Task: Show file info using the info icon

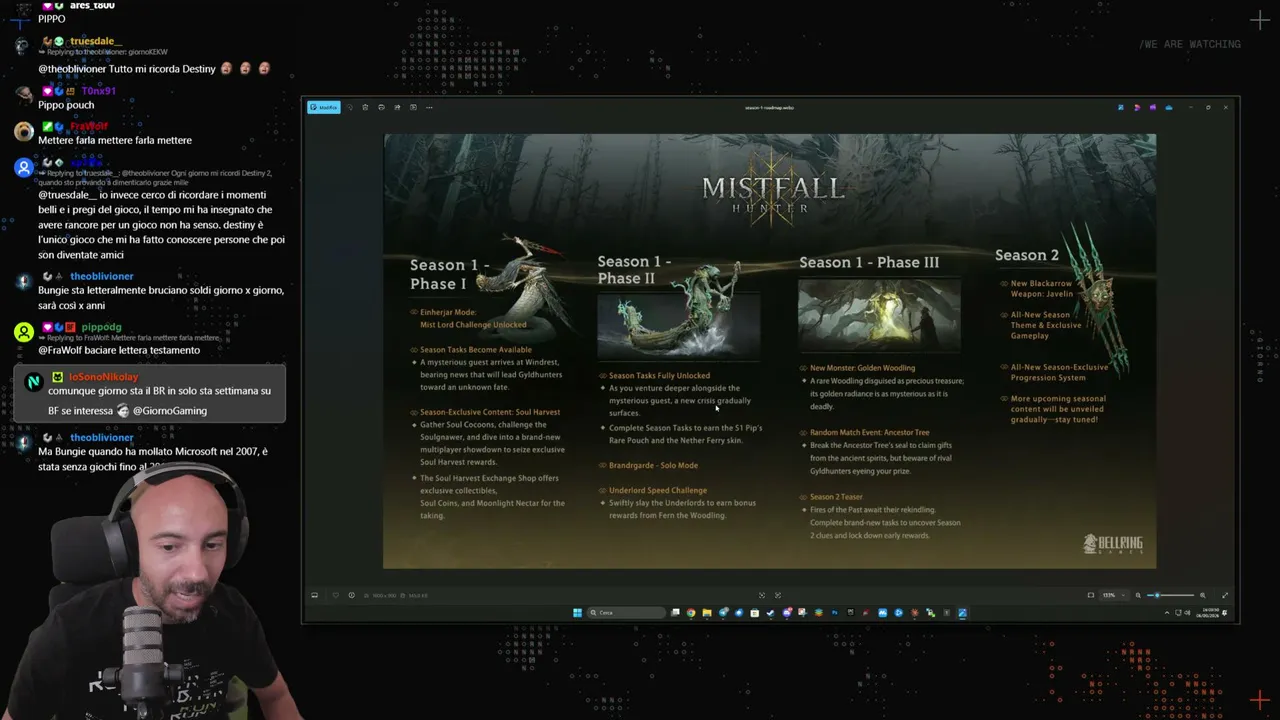Action: tap(351, 595)
